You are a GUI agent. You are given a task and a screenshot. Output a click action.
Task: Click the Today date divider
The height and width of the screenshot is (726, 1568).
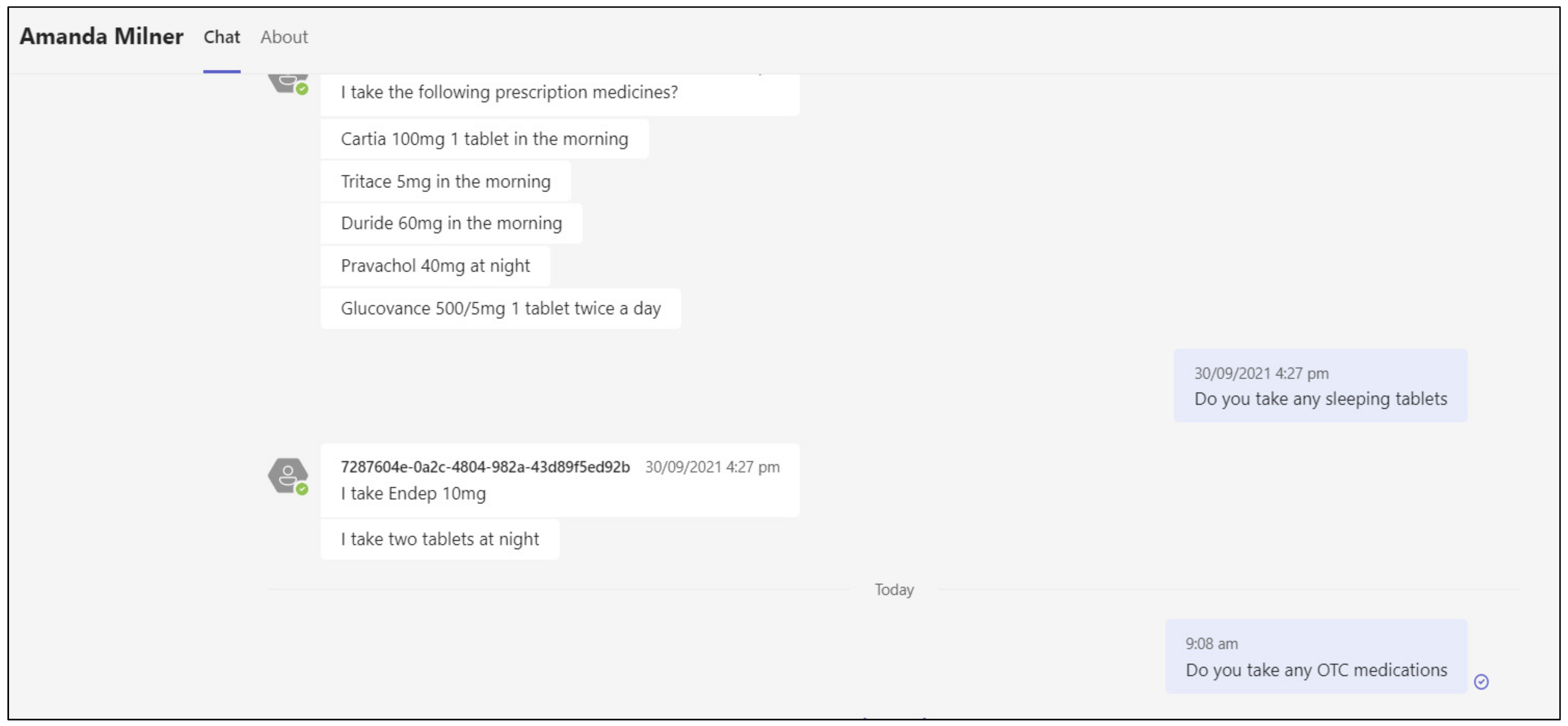(x=894, y=589)
